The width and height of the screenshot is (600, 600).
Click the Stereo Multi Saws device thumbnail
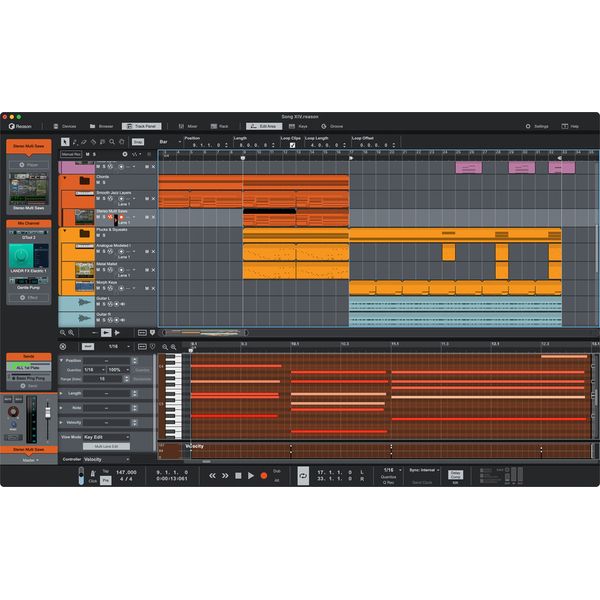coord(29,189)
